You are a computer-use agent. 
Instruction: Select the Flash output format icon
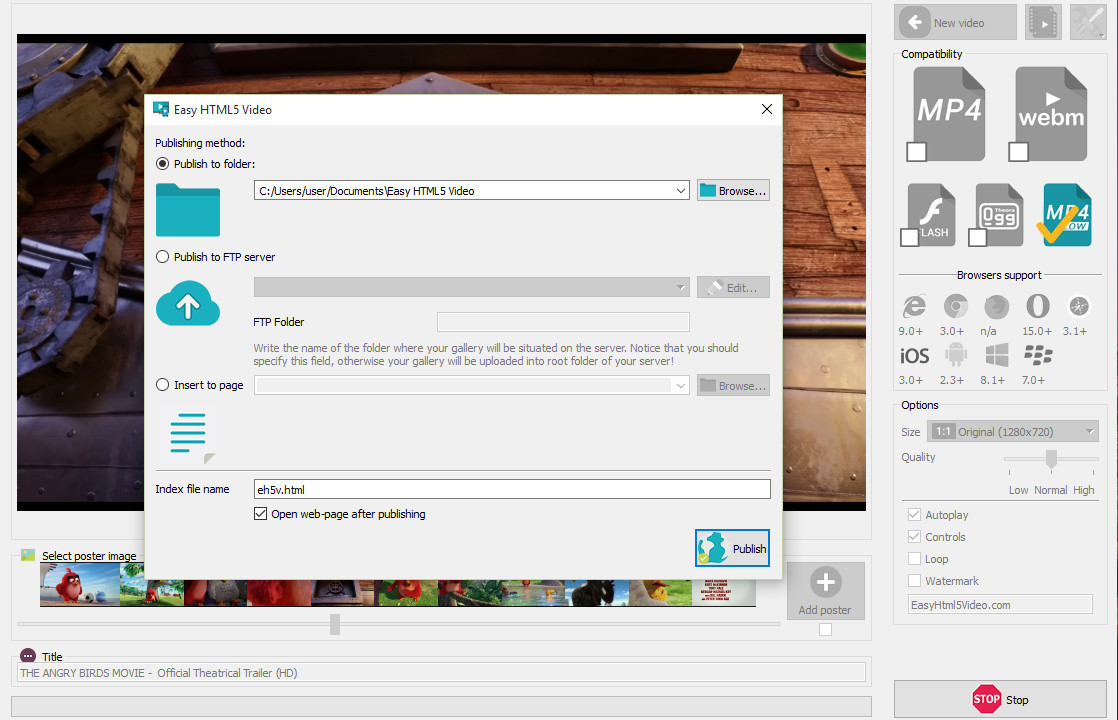[x=928, y=214]
